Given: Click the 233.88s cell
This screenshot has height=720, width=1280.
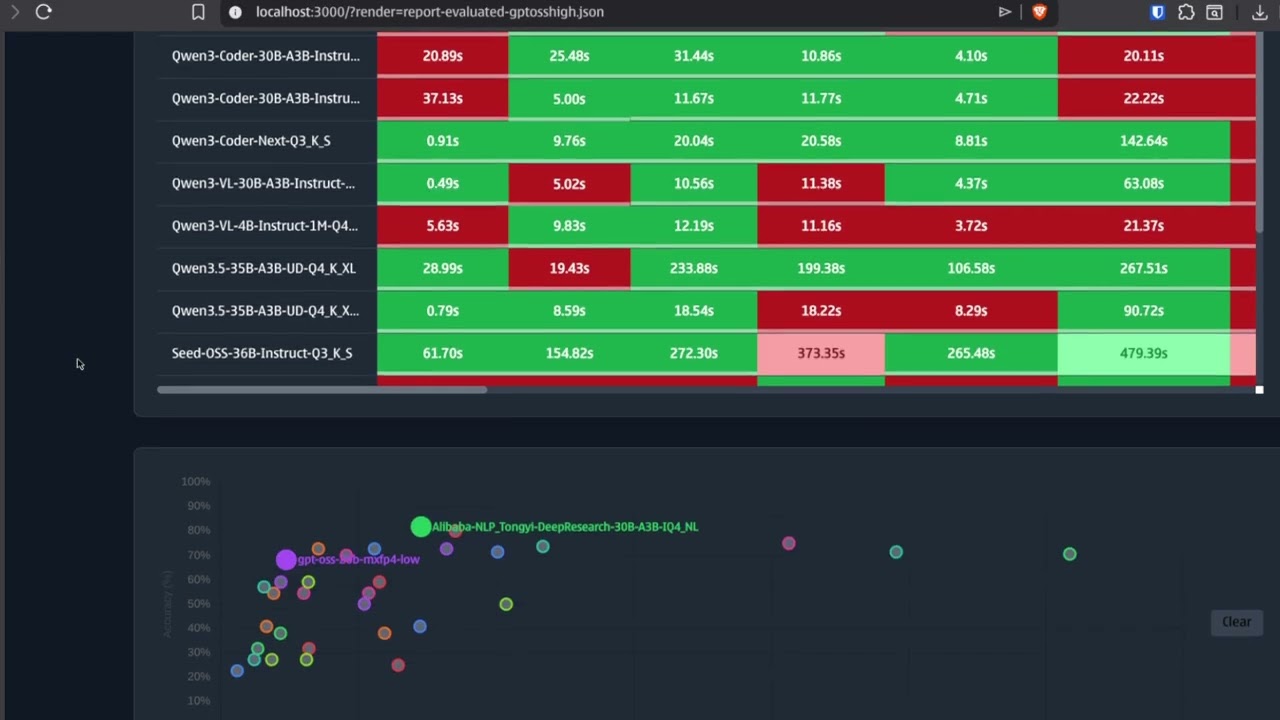Looking at the screenshot, I should (x=693, y=268).
